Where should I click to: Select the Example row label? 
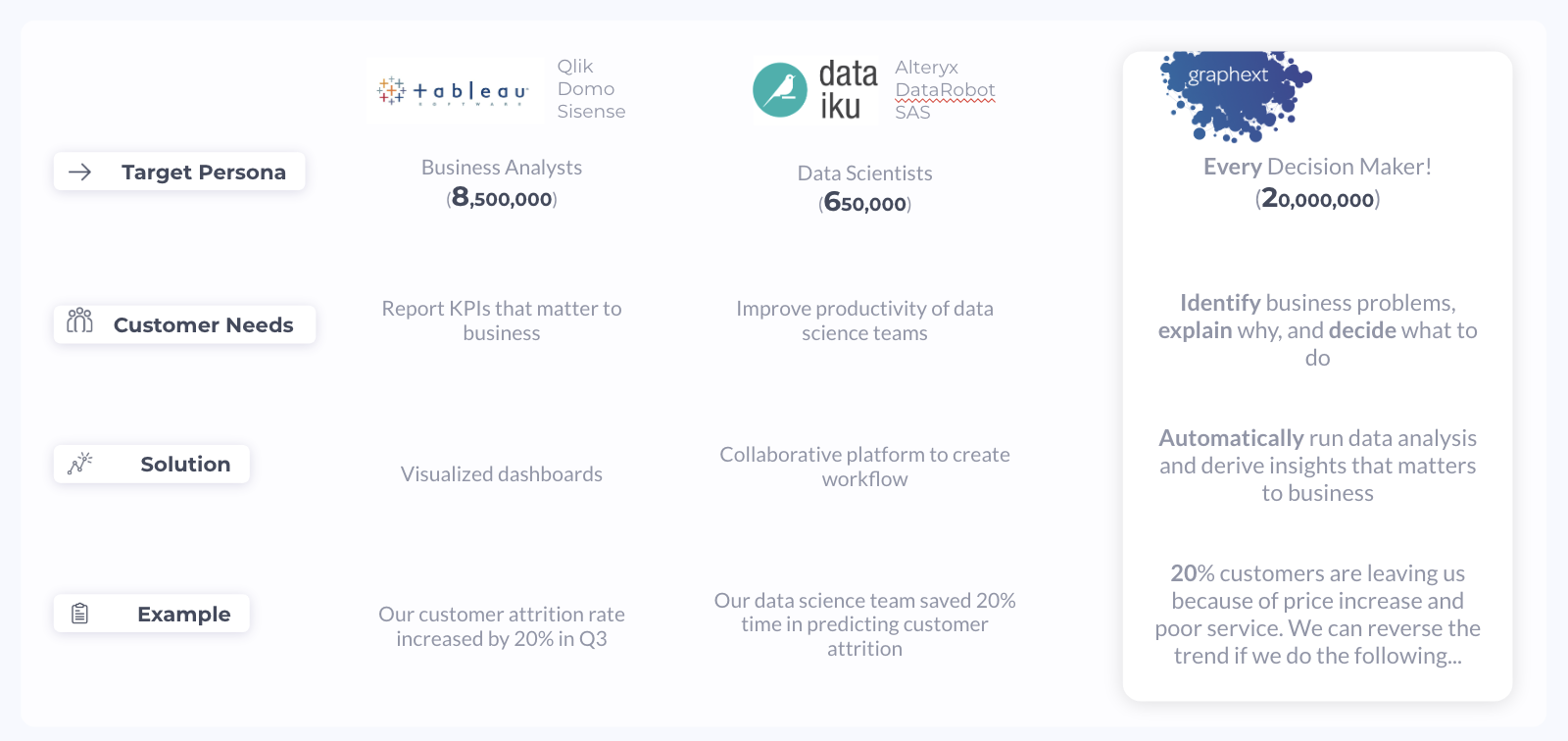coord(183,615)
